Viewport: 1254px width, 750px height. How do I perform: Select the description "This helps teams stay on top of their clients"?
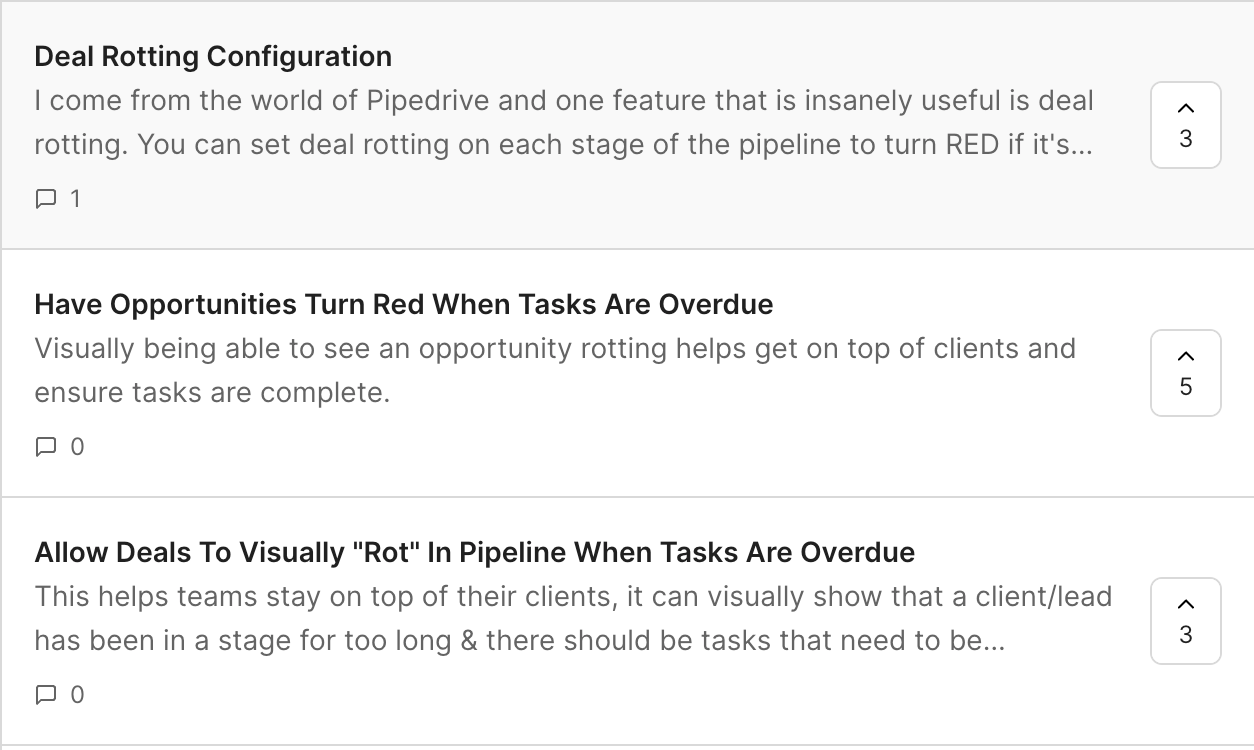(x=573, y=619)
